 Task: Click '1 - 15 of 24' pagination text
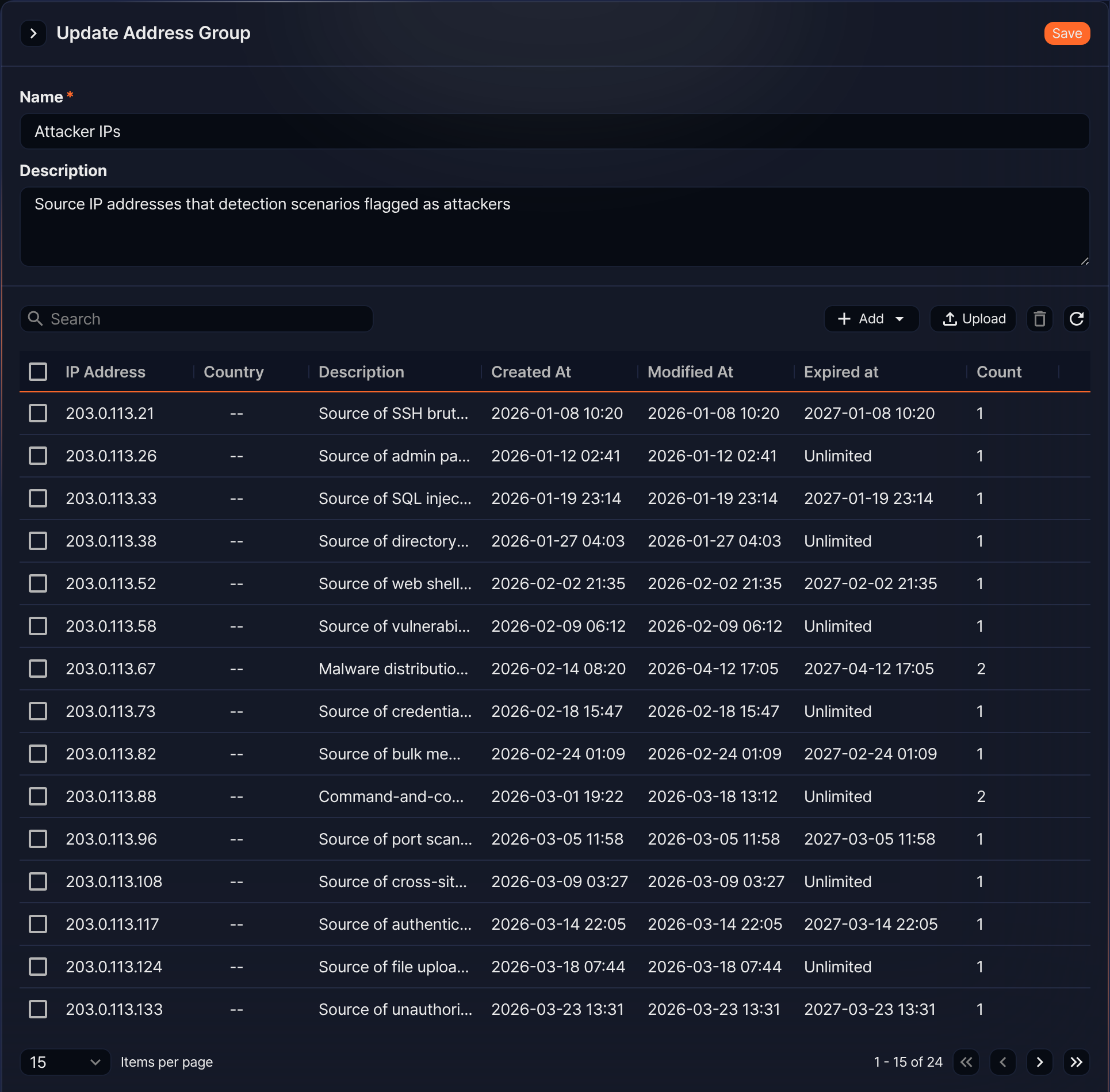[908, 1062]
